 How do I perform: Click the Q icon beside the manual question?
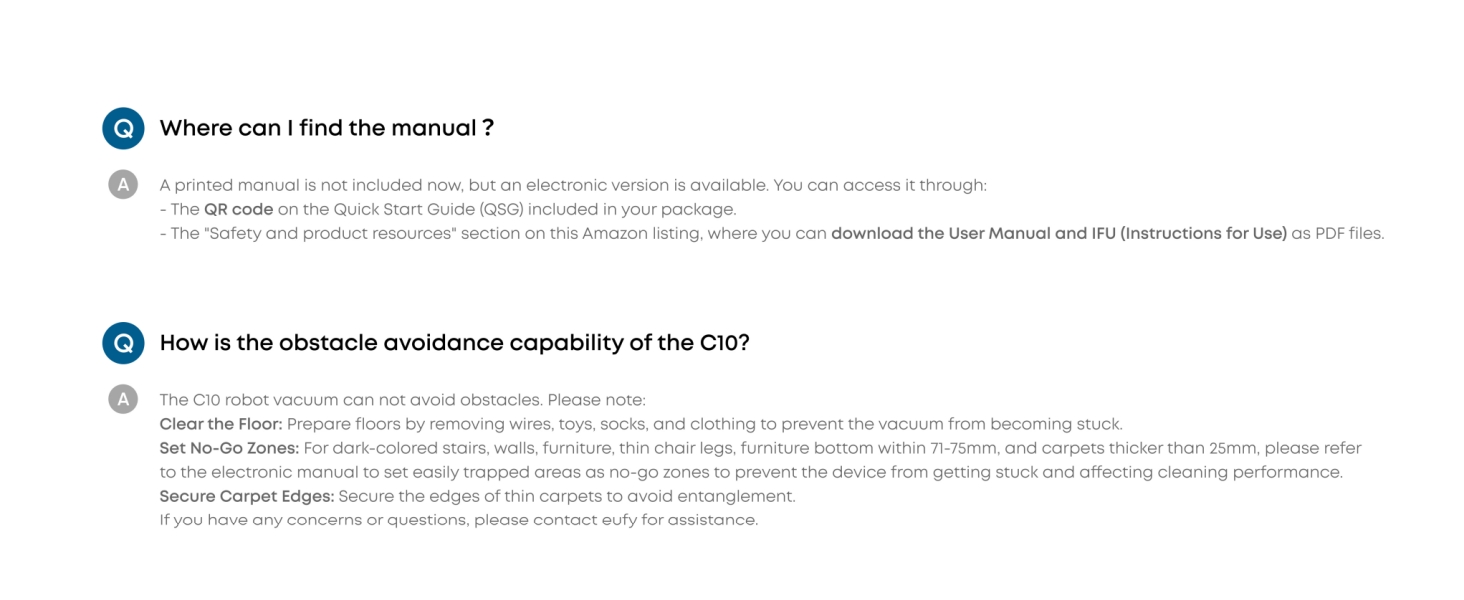(x=123, y=129)
